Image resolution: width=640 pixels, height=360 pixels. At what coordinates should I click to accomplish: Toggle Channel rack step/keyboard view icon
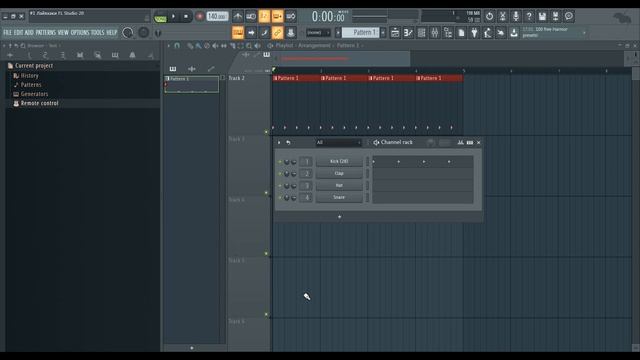coord(470,142)
